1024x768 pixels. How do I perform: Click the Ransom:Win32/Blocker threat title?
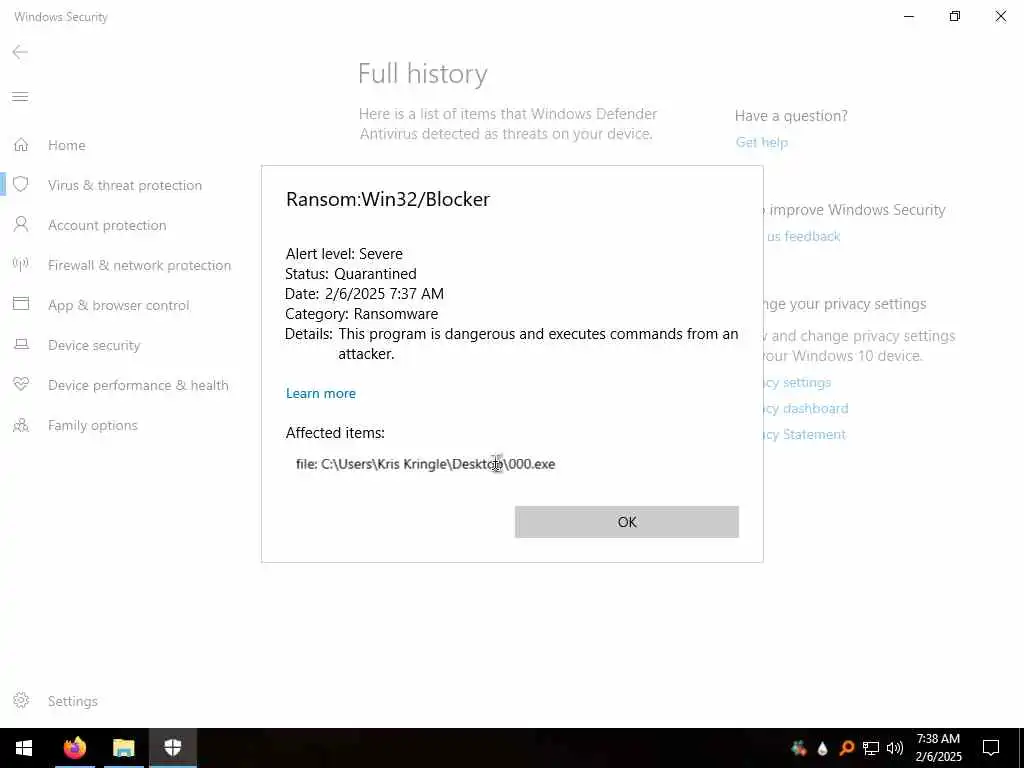click(388, 199)
